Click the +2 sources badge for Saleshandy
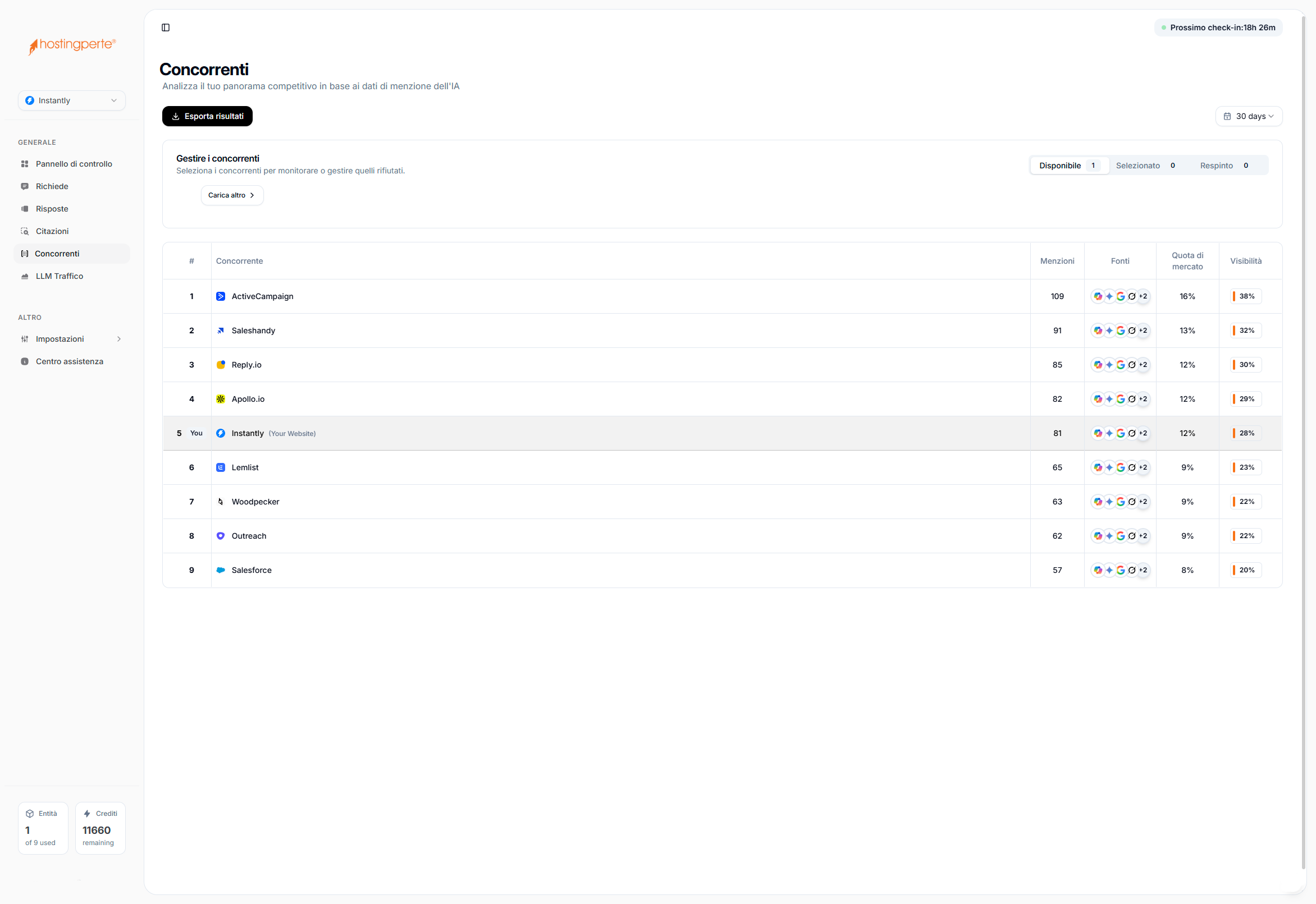 (1143, 330)
